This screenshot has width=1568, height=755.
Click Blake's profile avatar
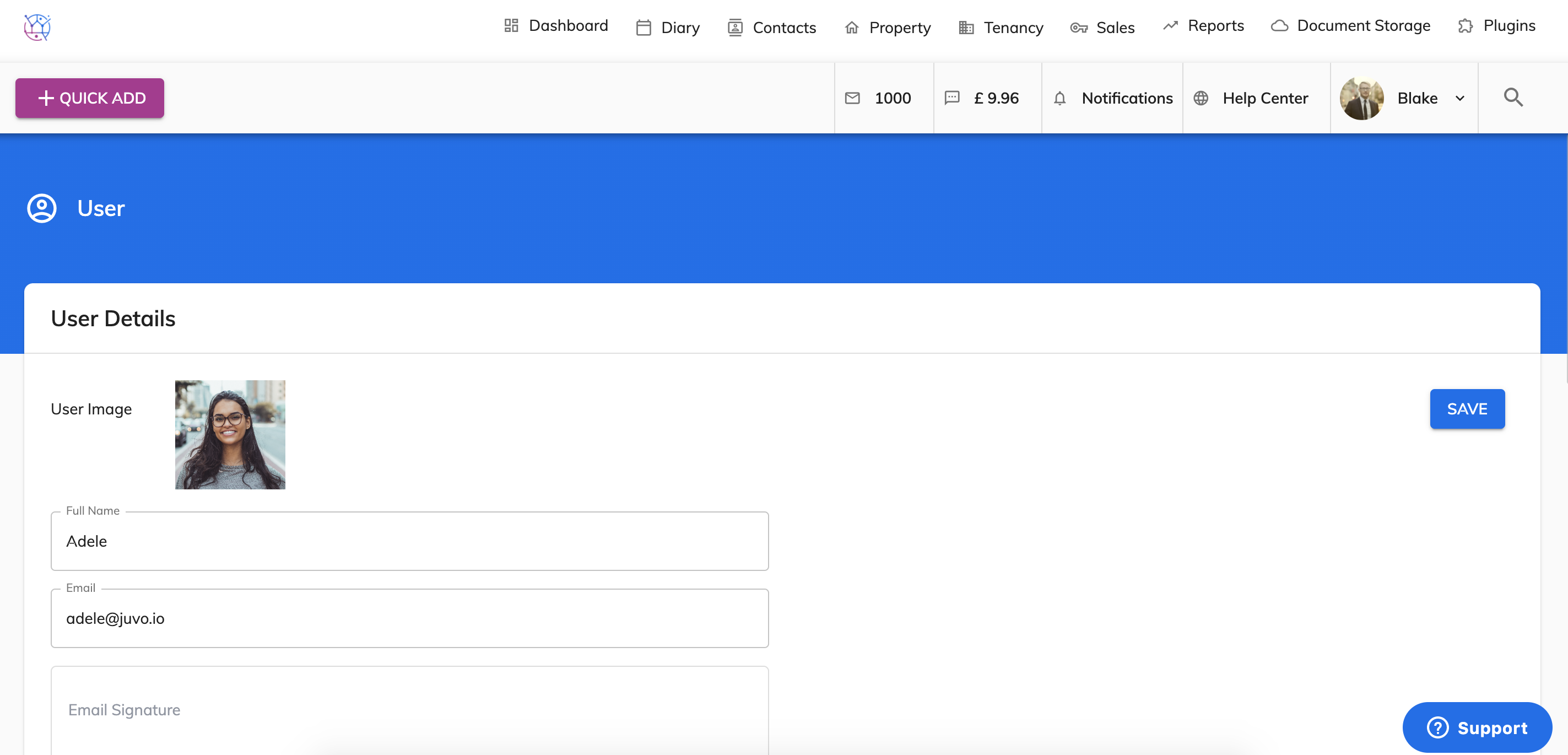[1361, 98]
